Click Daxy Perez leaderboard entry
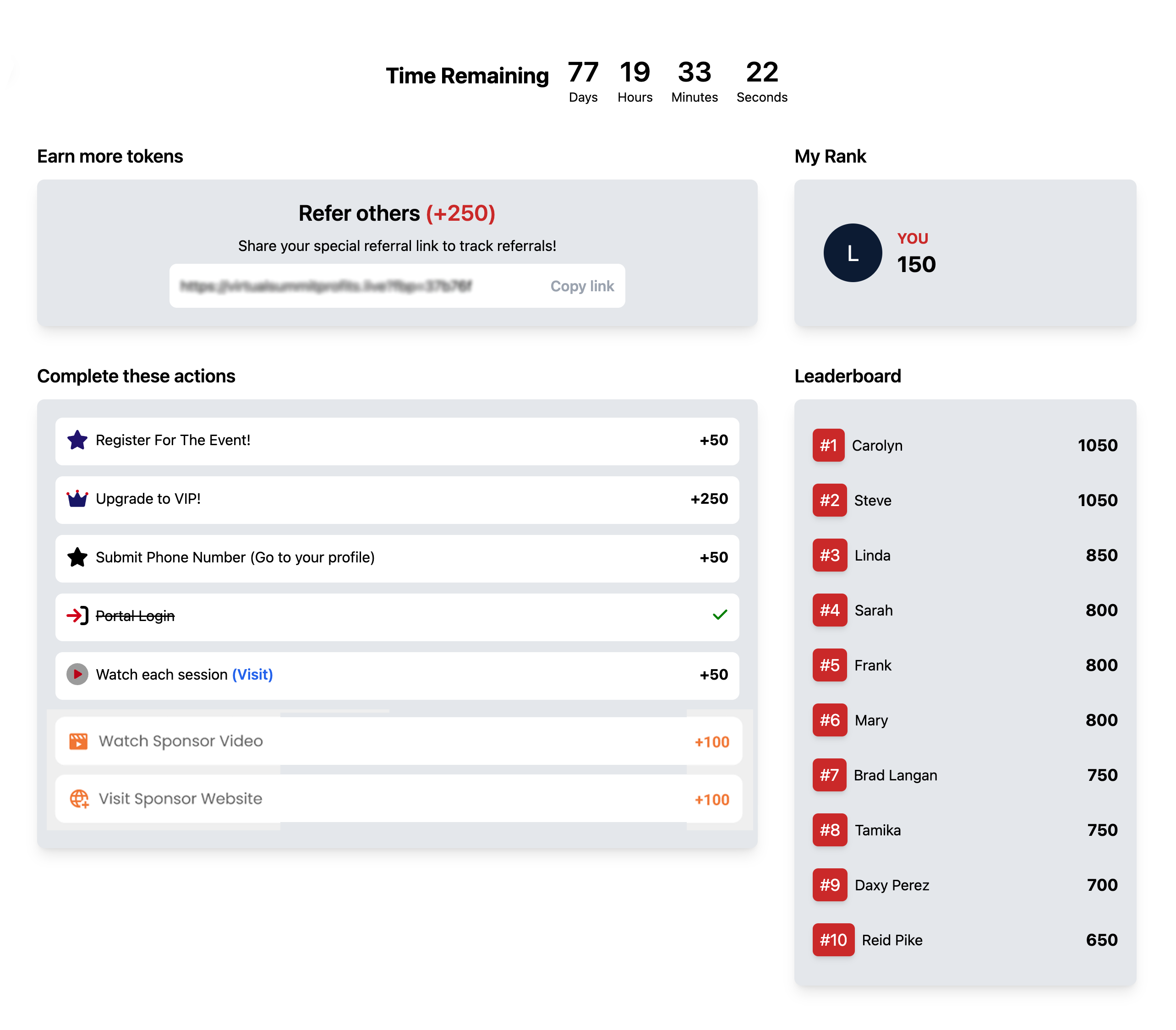The width and height of the screenshot is (1176, 1030). click(892, 885)
